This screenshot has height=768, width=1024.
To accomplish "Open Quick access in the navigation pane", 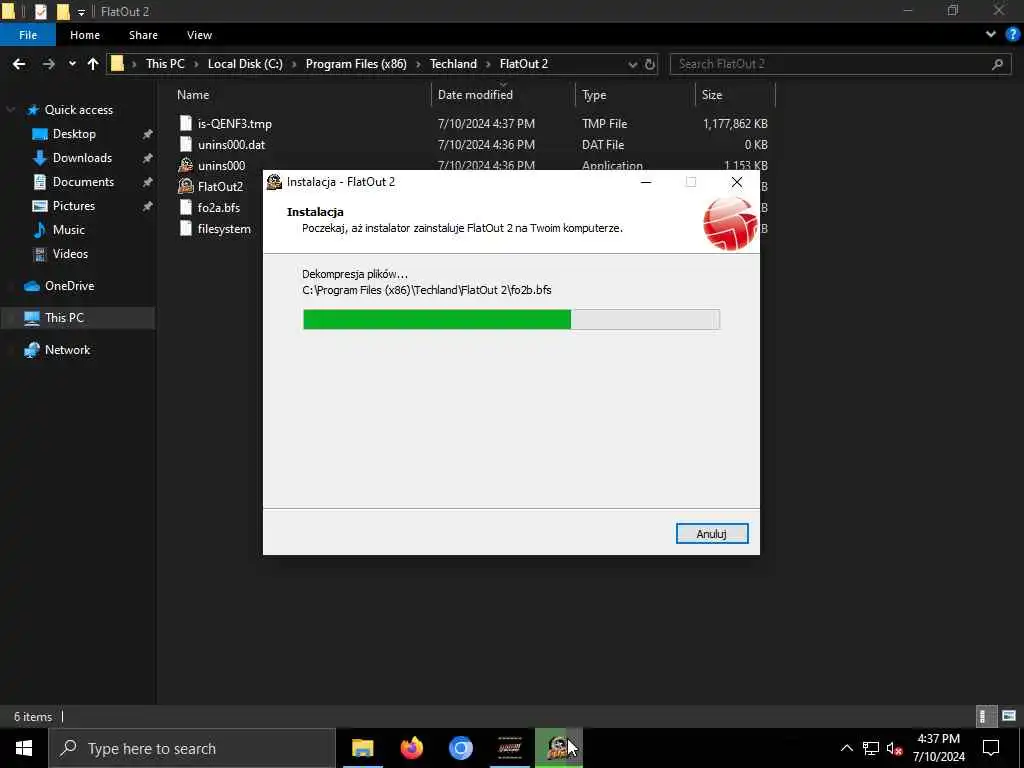I will 78,110.
